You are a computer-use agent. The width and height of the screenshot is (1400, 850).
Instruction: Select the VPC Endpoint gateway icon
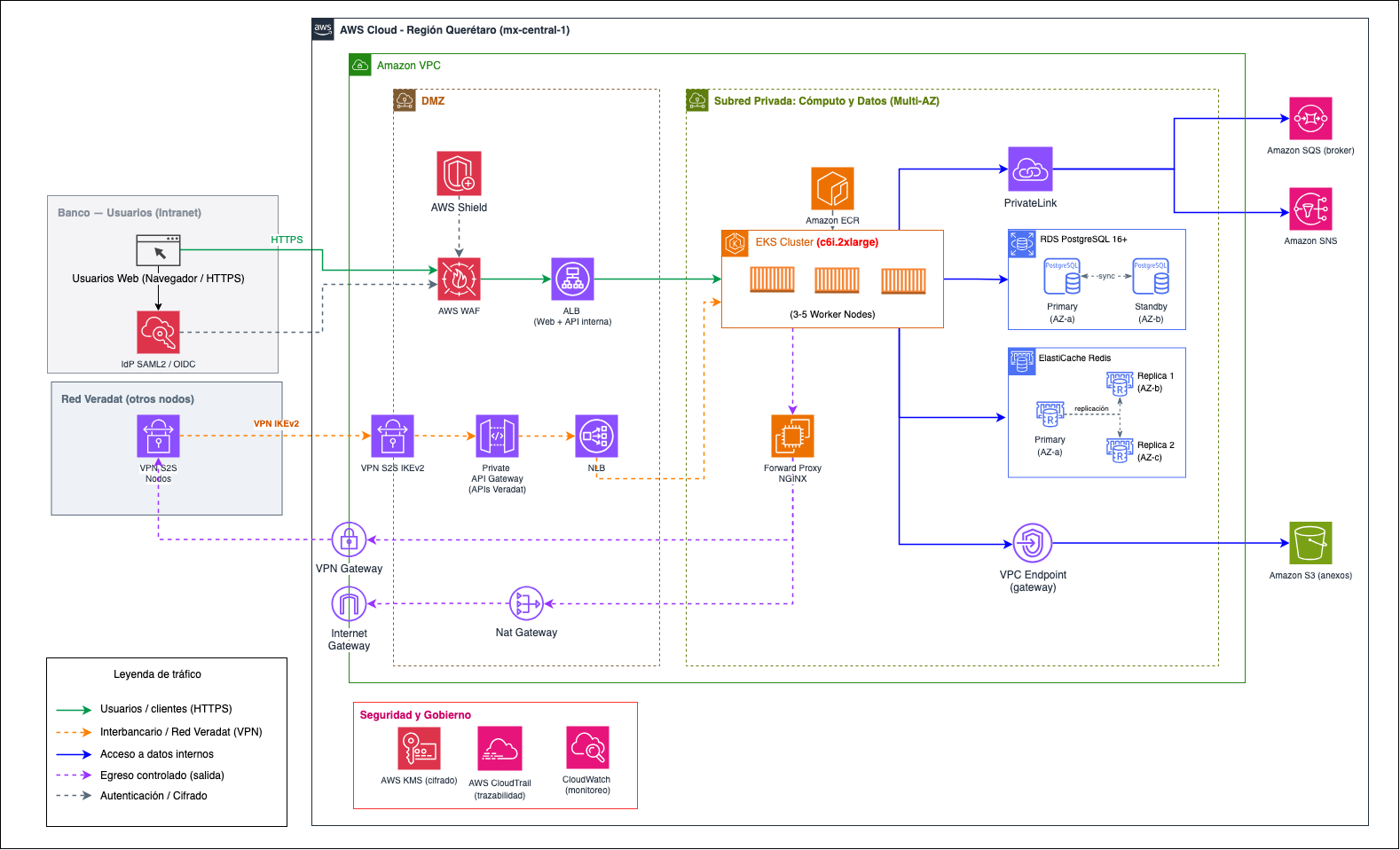1033,543
